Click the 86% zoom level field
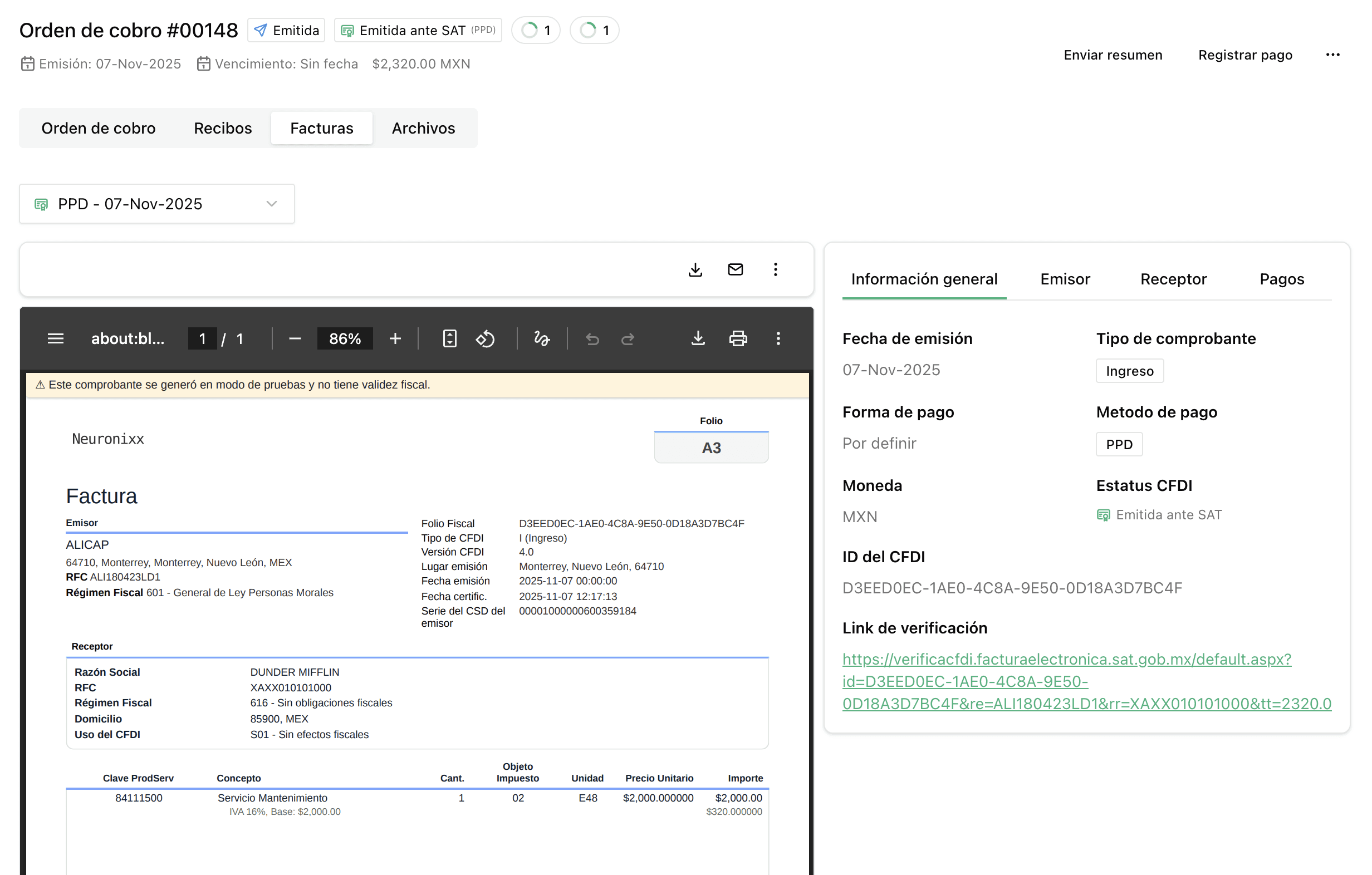Viewport: 1372px width, 875px height. tap(345, 339)
